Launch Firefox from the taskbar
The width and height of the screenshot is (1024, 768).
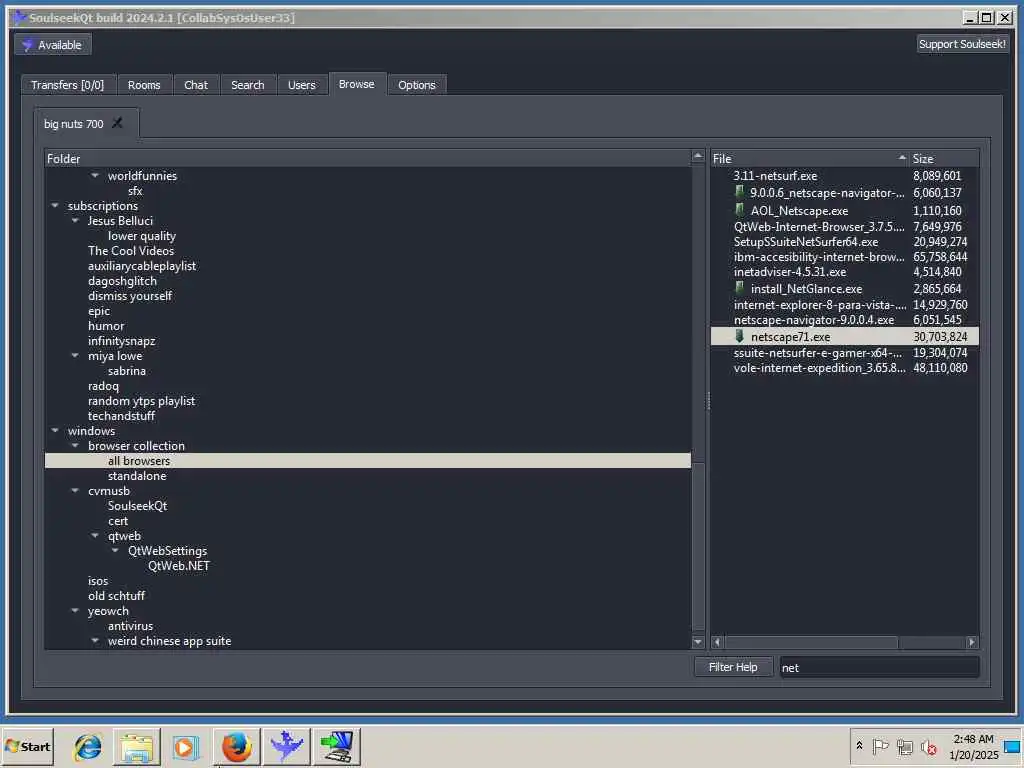[236, 746]
